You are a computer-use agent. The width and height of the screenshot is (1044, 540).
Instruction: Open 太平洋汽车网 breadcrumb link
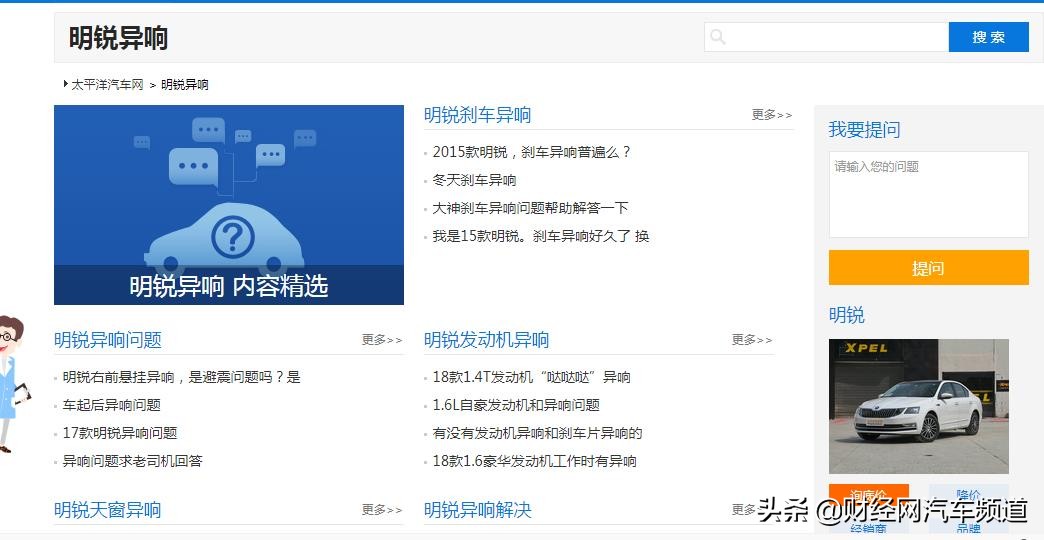tap(107, 85)
